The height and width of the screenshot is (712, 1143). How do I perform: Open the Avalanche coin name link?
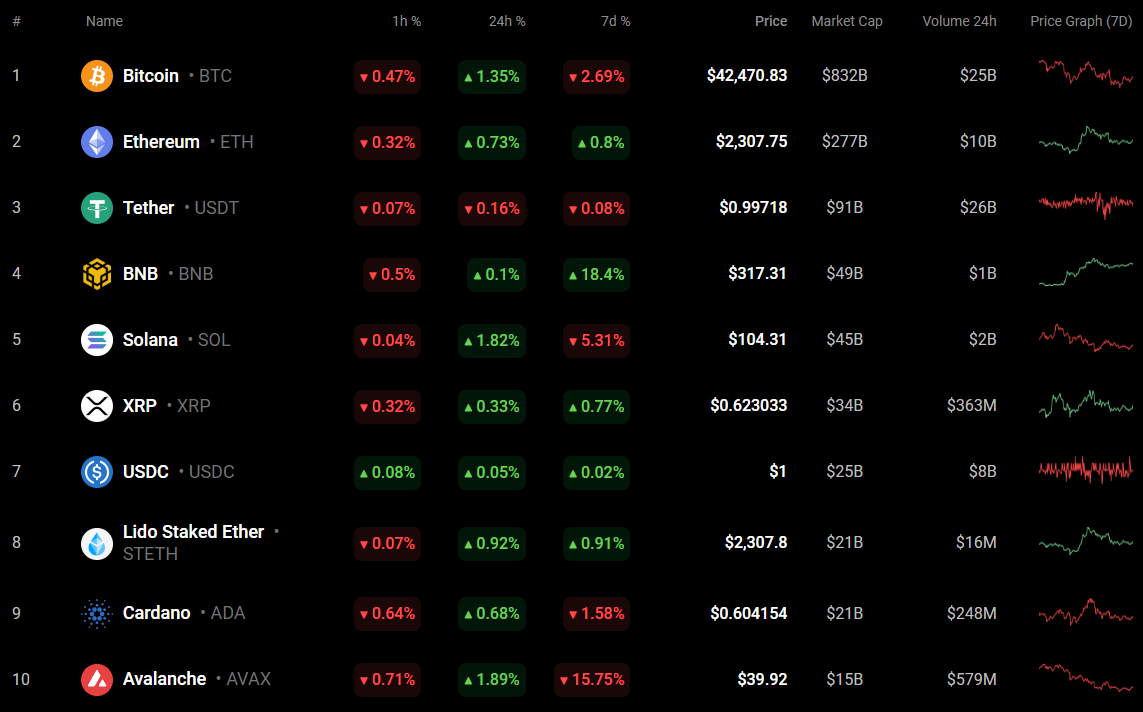point(164,679)
